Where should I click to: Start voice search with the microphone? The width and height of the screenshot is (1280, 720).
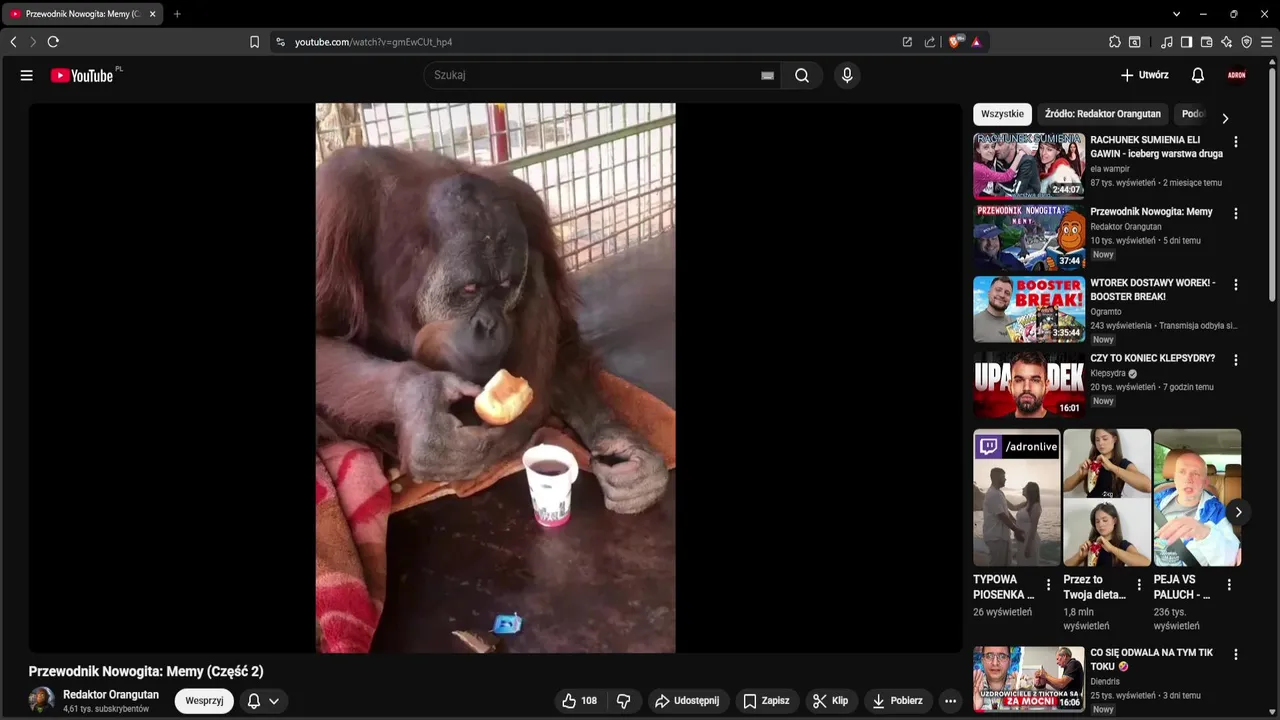click(x=847, y=75)
